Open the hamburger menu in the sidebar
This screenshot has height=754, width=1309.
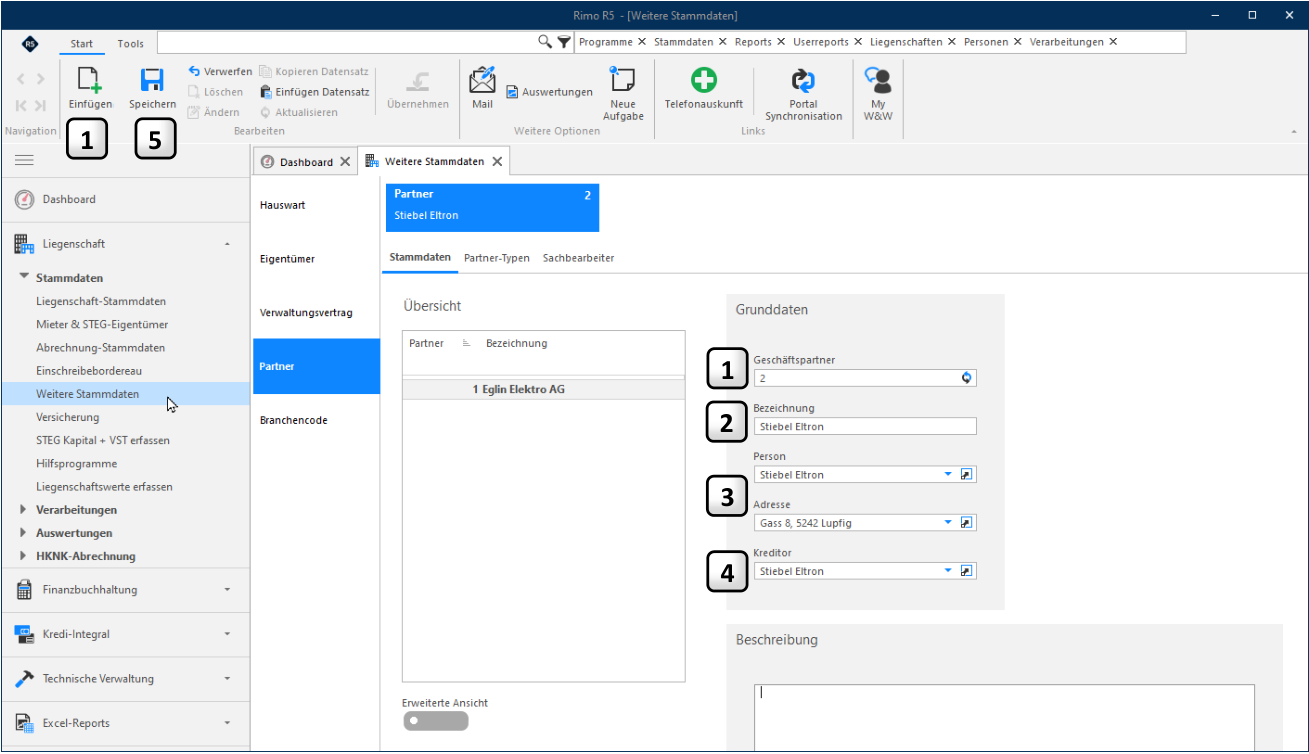tap(25, 160)
